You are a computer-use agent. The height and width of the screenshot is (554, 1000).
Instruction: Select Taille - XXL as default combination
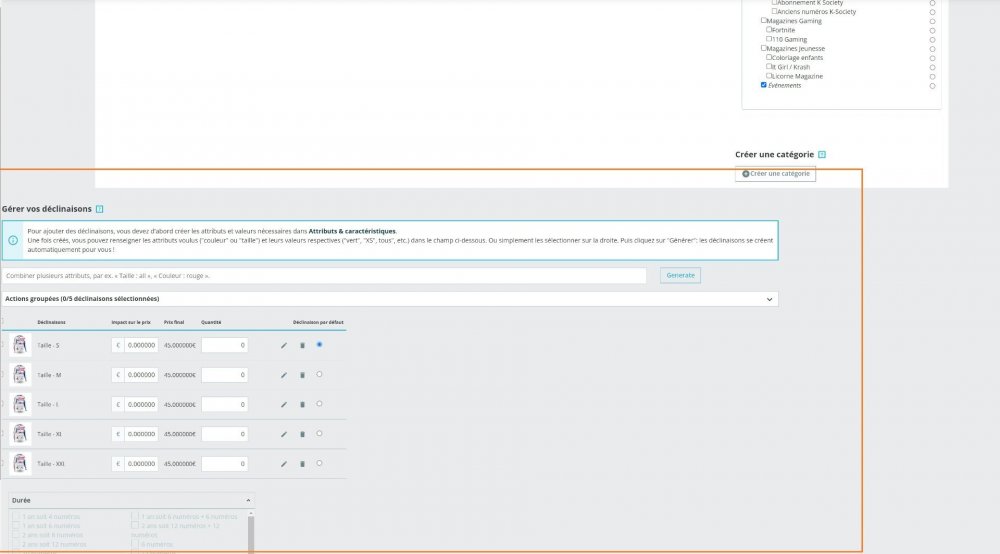coord(320,463)
